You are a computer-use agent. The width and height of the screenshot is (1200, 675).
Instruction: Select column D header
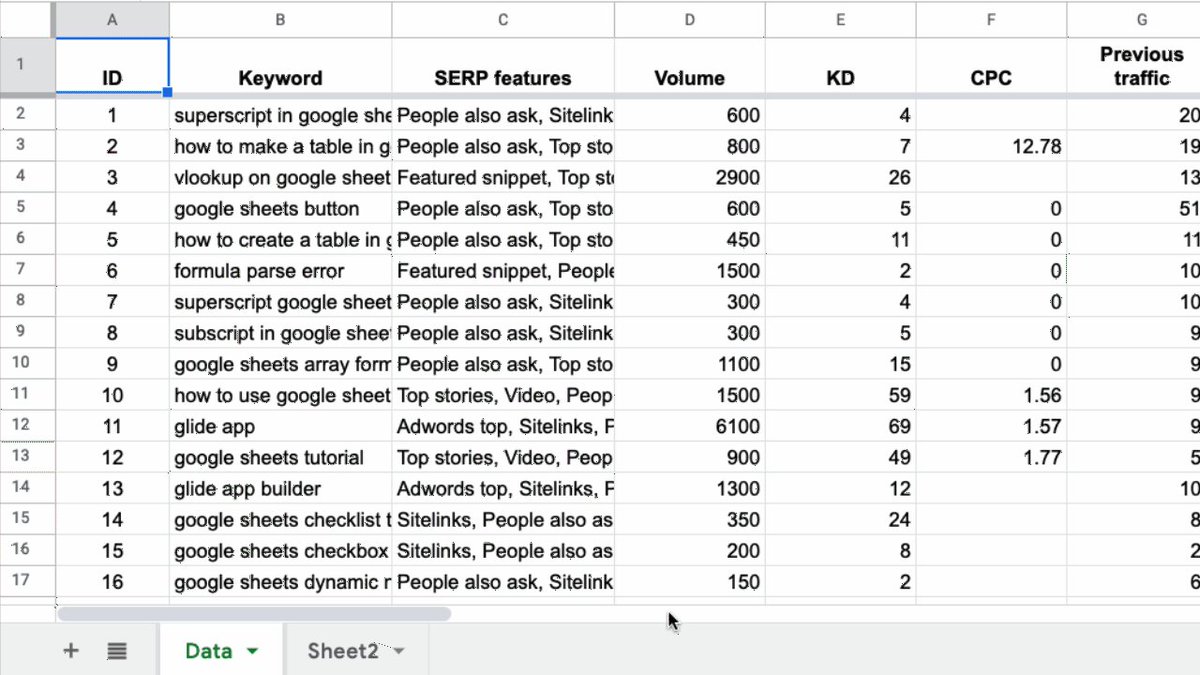(690, 19)
